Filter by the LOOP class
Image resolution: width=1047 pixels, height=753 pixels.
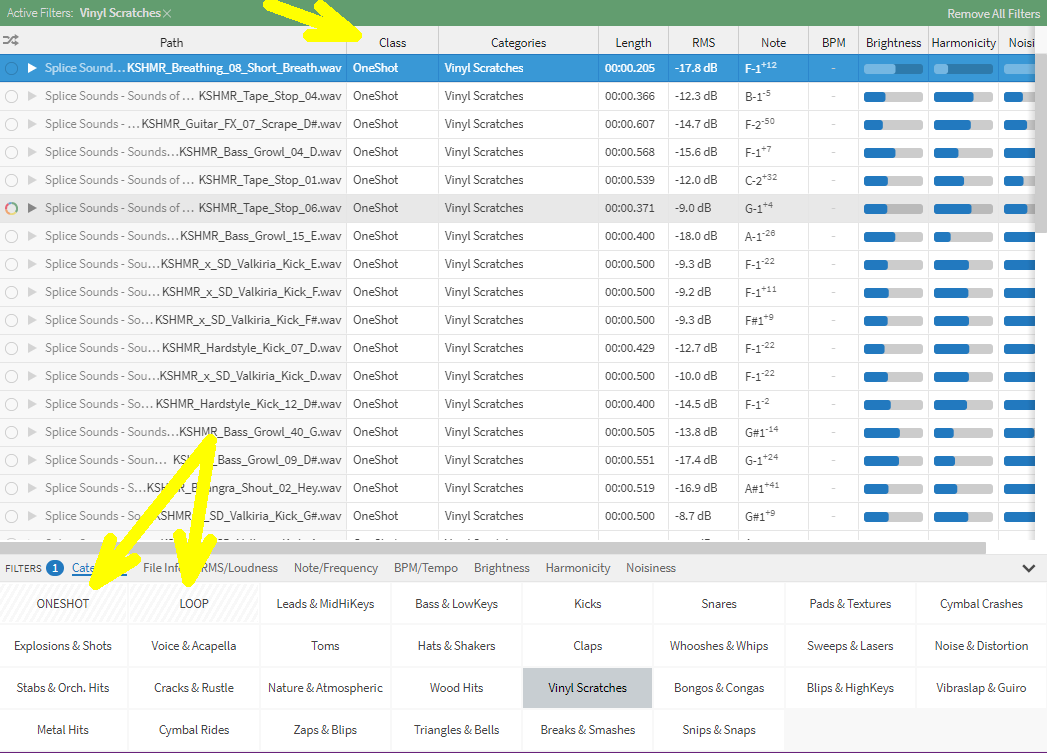coord(194,603)
